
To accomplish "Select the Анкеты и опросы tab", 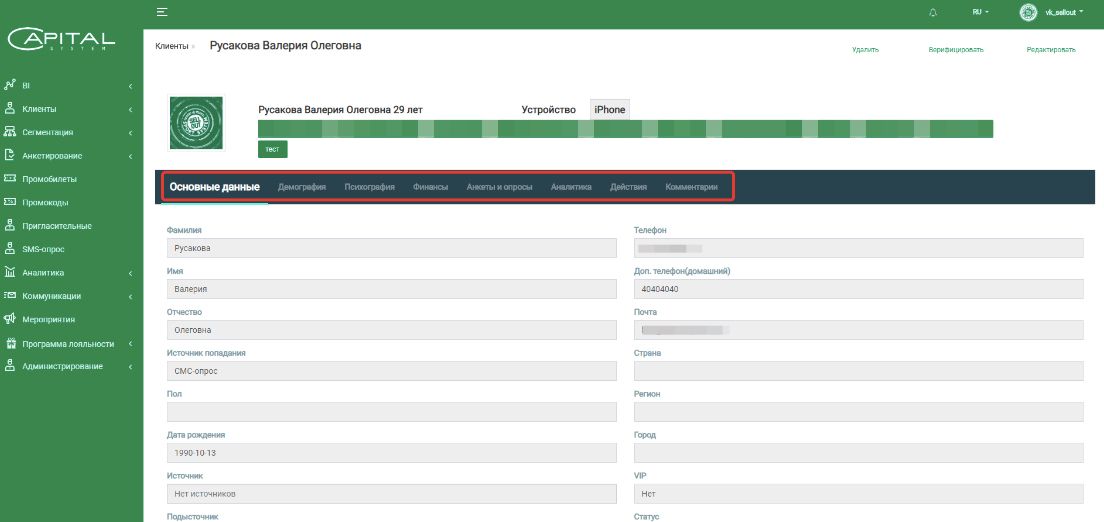I will (x=499, y=187).
